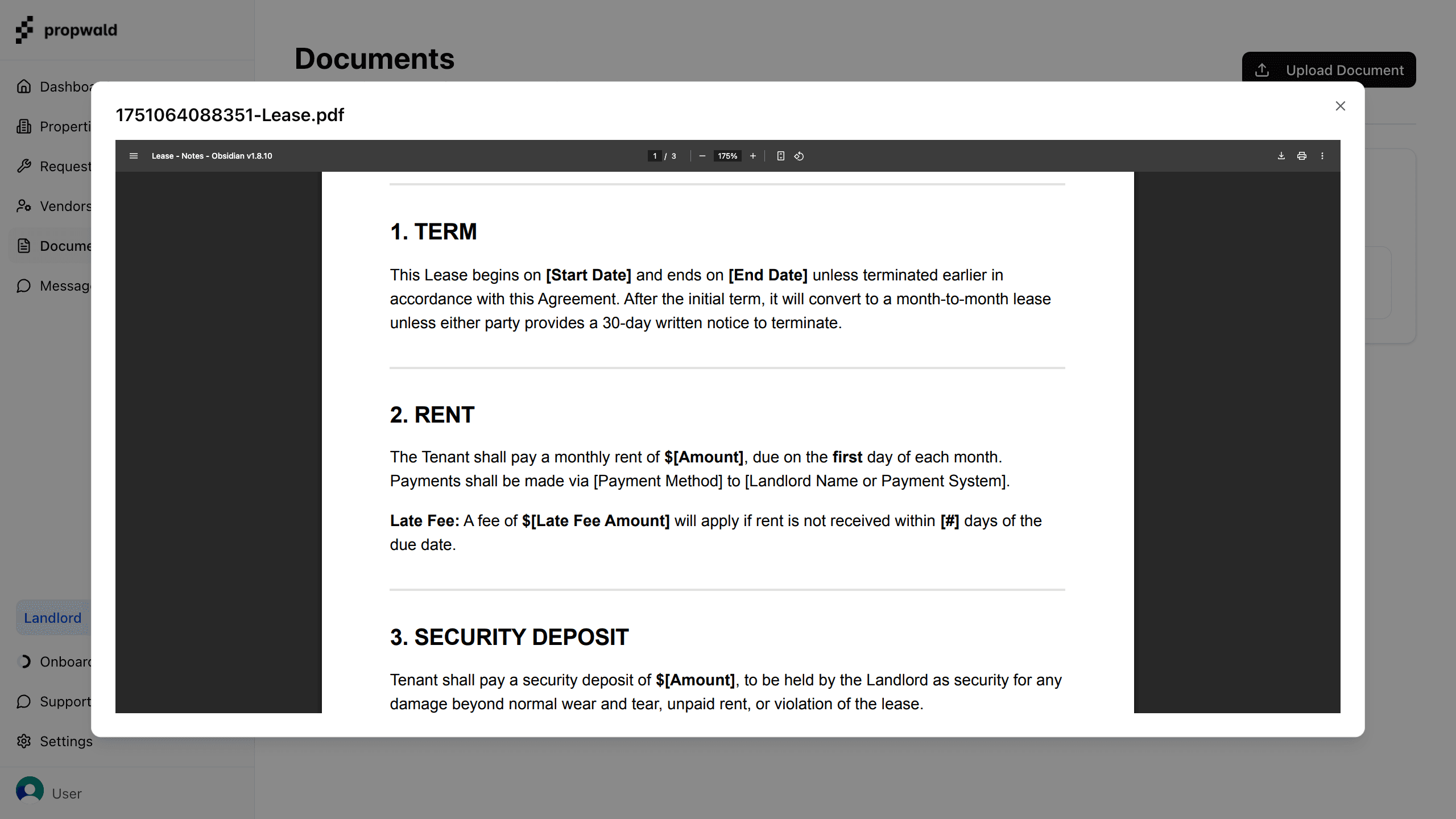
Task: Click the Upload Document button
Action: (x=1329, y=69)
